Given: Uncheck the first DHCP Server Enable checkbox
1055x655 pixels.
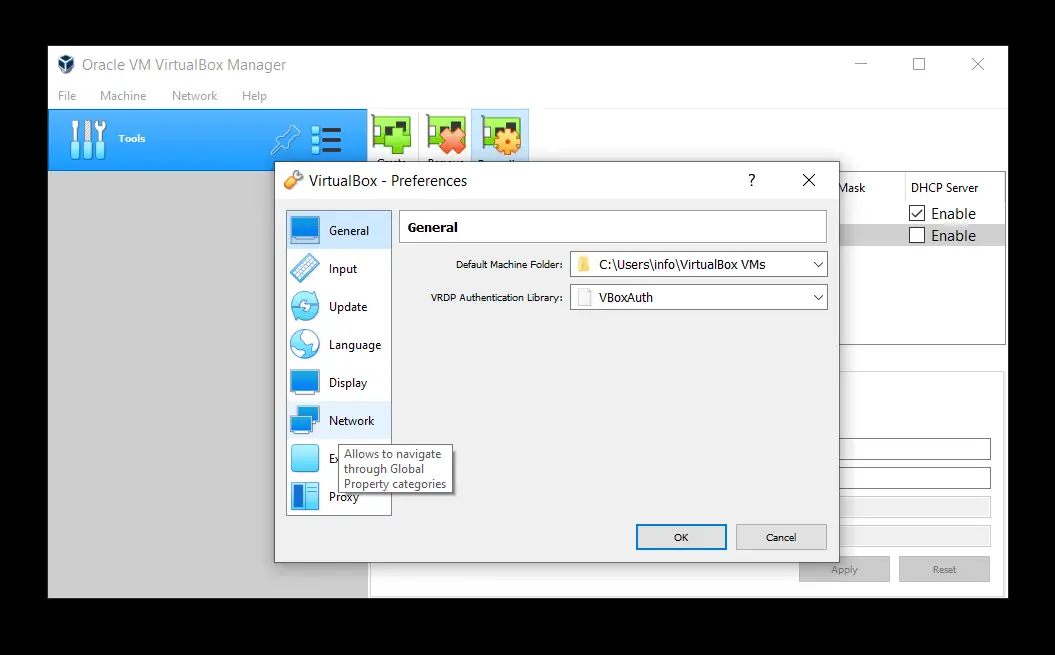Looking at the screenshot, I should pos(916,213).
